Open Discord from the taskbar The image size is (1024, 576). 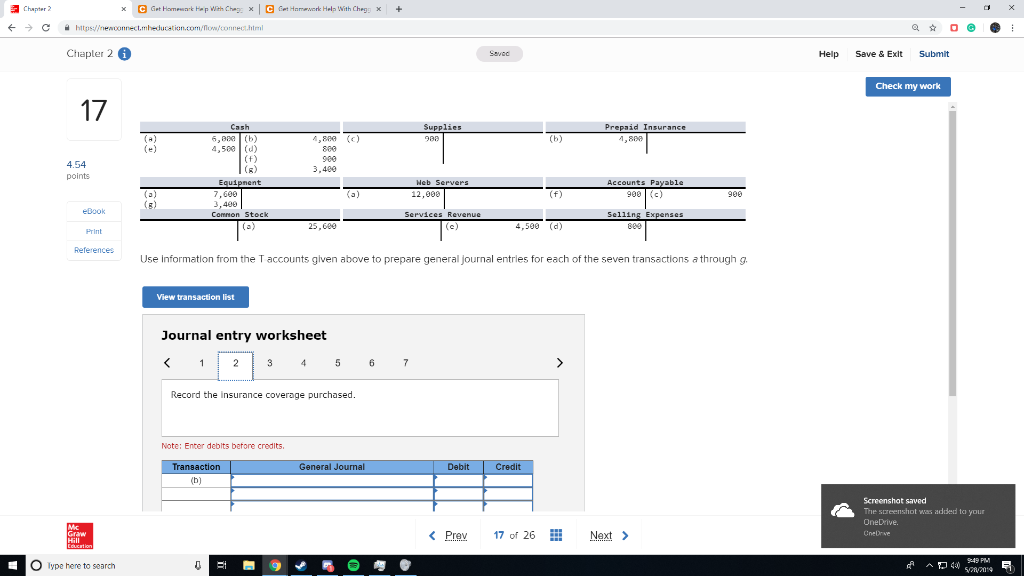[x=328, y=565]
